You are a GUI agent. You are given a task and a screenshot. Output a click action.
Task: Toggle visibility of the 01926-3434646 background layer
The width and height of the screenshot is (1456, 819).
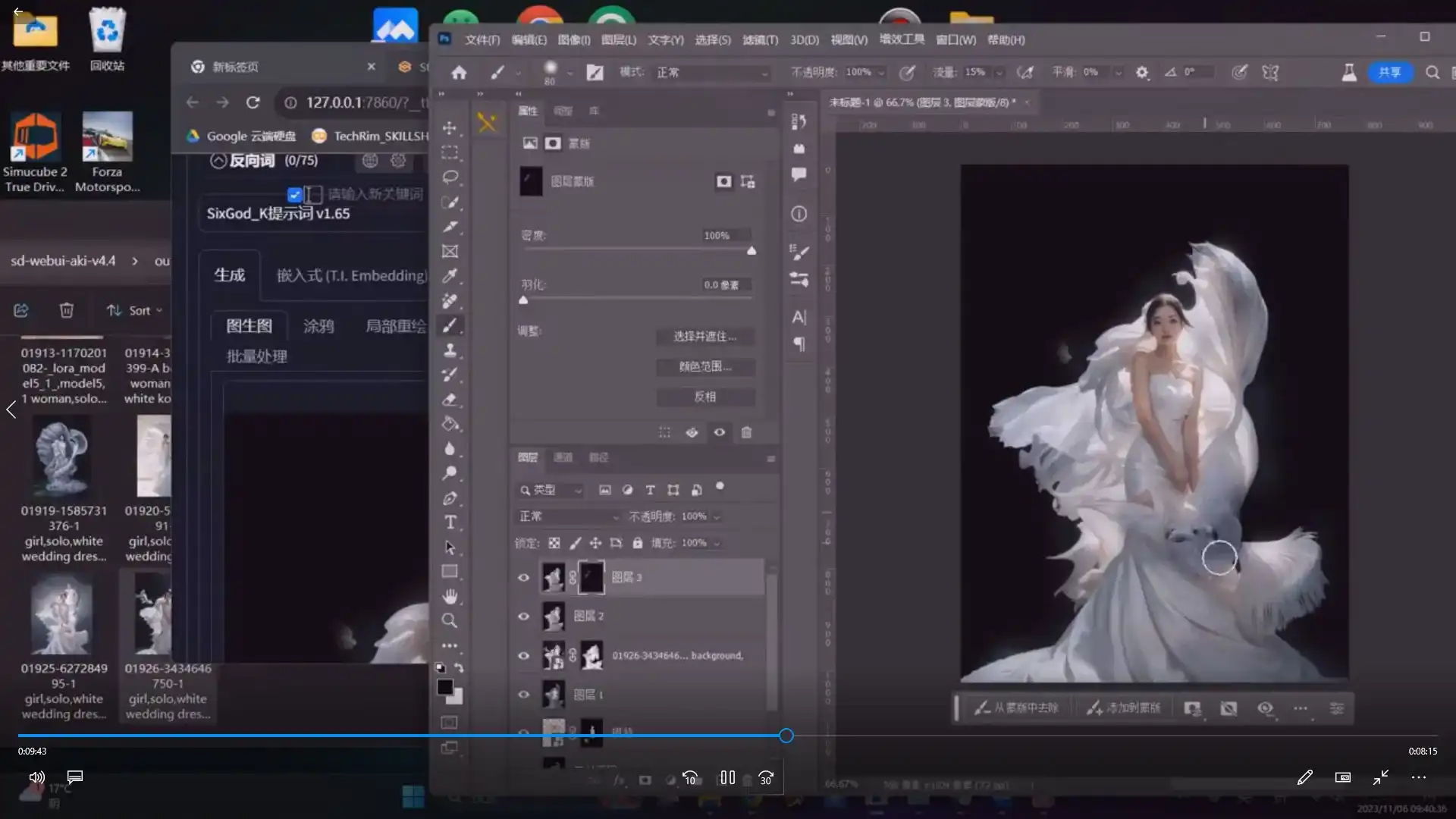(x=523, y=655)
